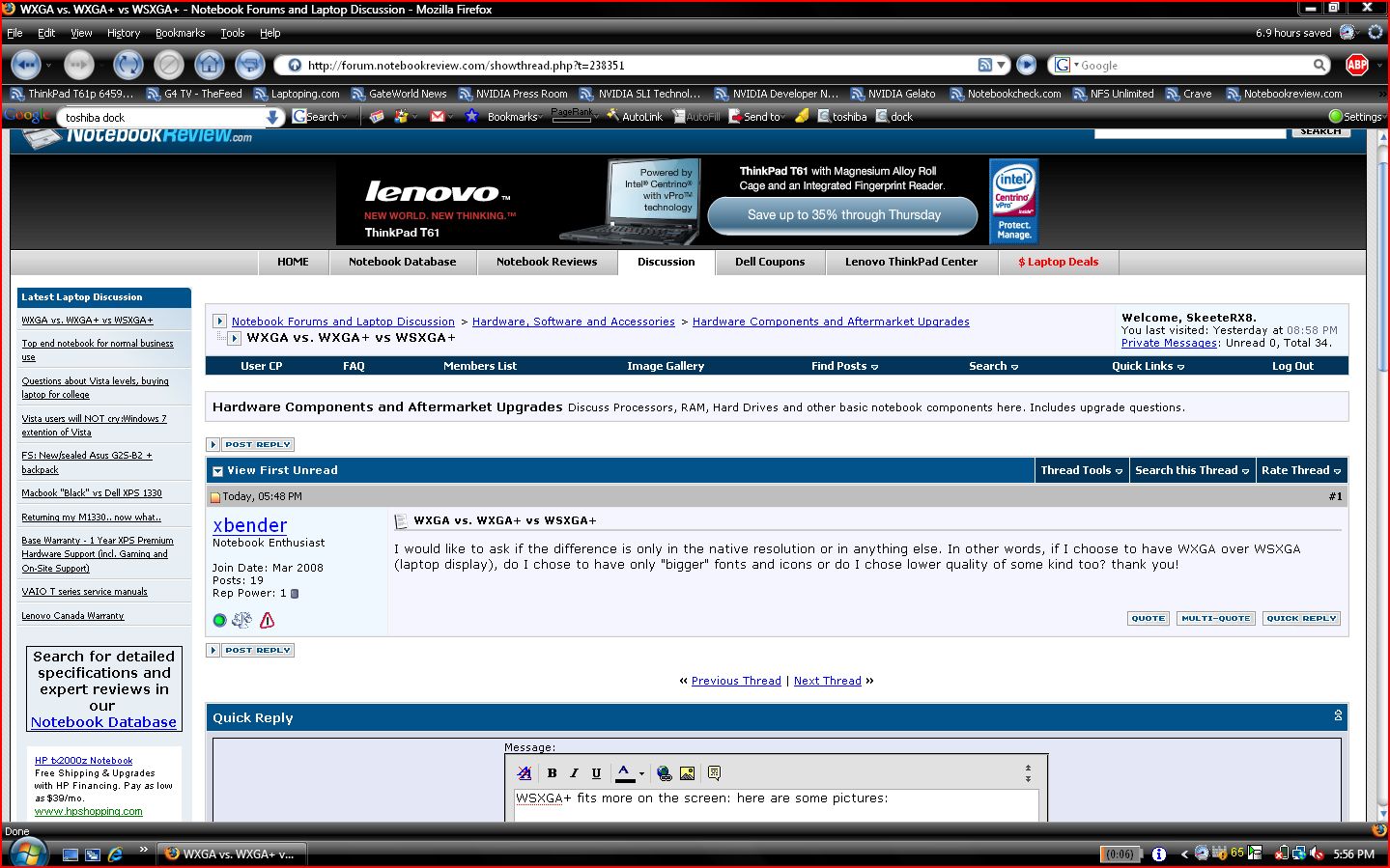Click in the Quick Reply message box
Viewport: 1390px width, 868px height.
click(x=776, y=805)
